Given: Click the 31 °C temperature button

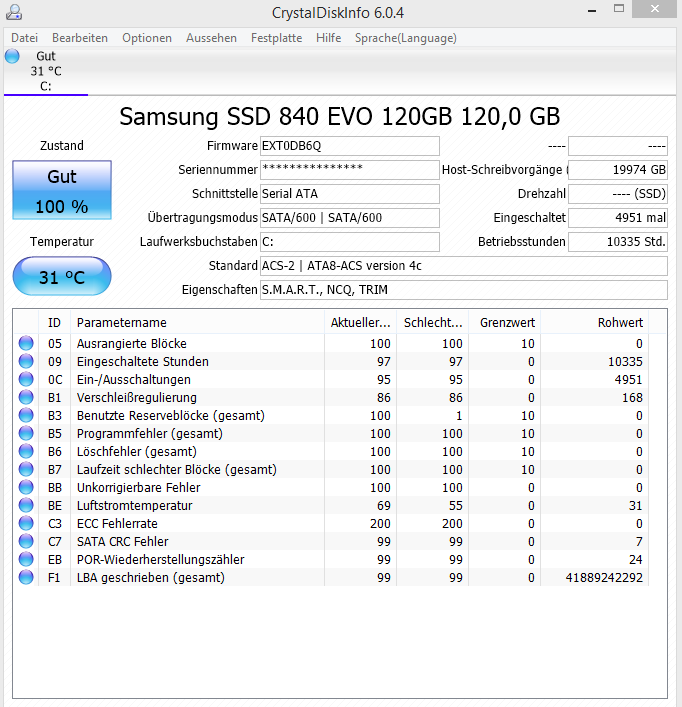Looking at the screenshot, I should [62, 276].
